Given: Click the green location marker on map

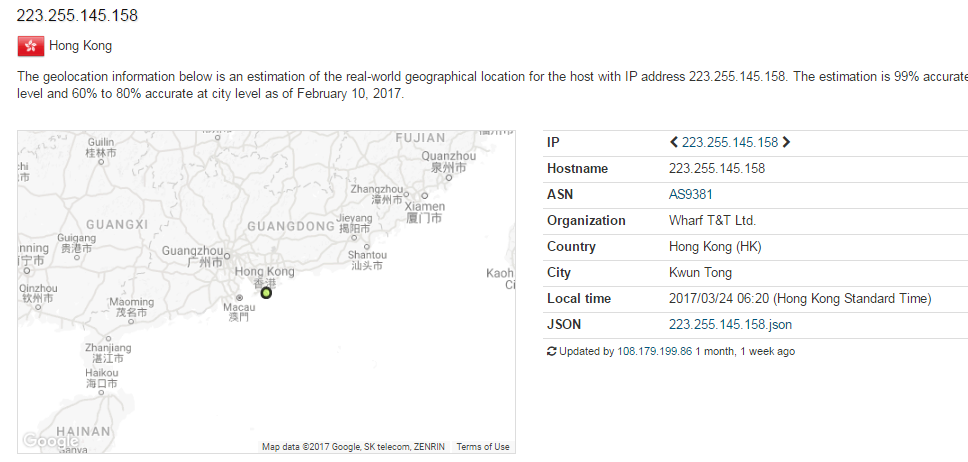Looking at the screenshot, I should tap(266, 292).
